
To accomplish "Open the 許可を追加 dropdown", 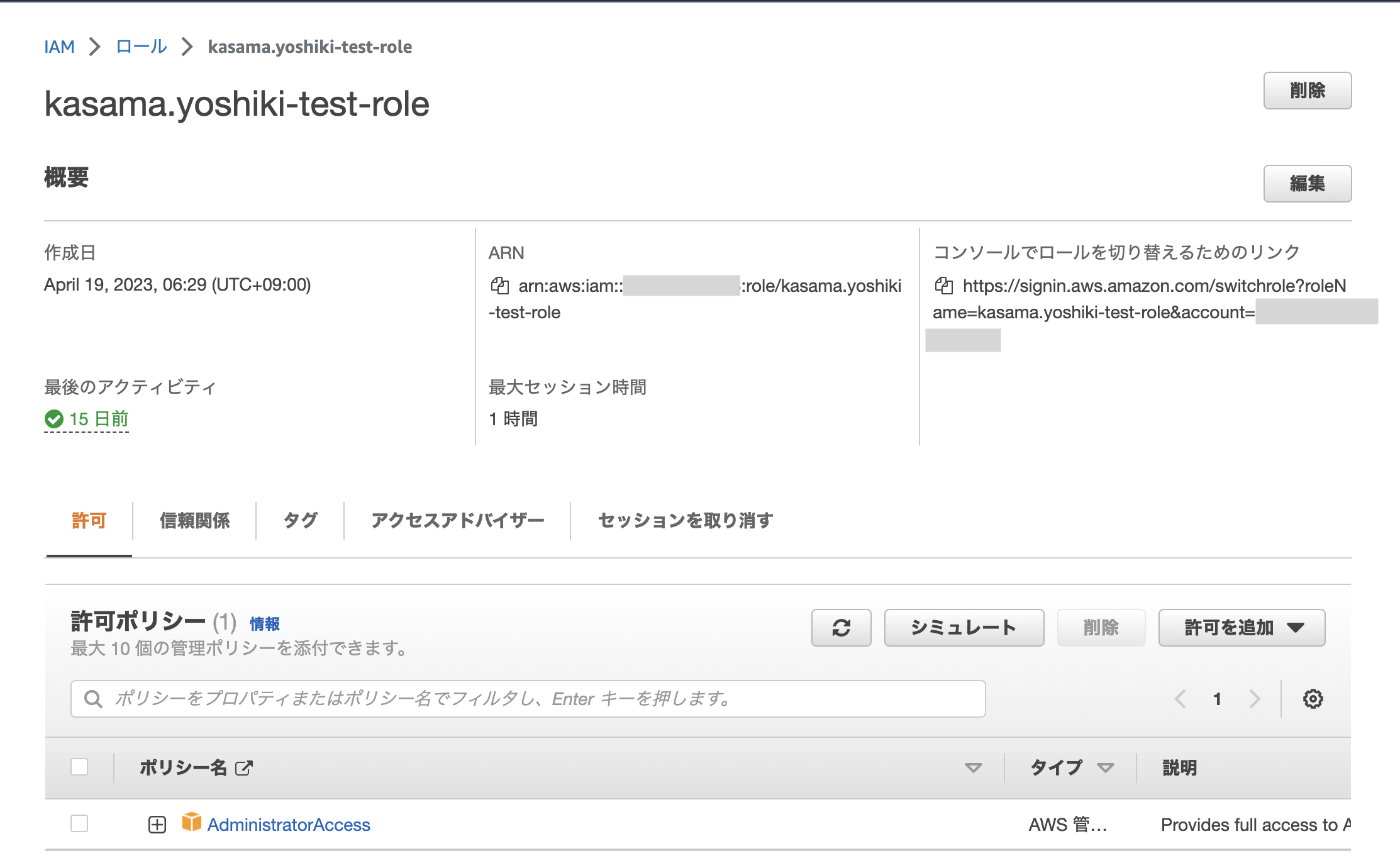I will tap(1242, 627).
